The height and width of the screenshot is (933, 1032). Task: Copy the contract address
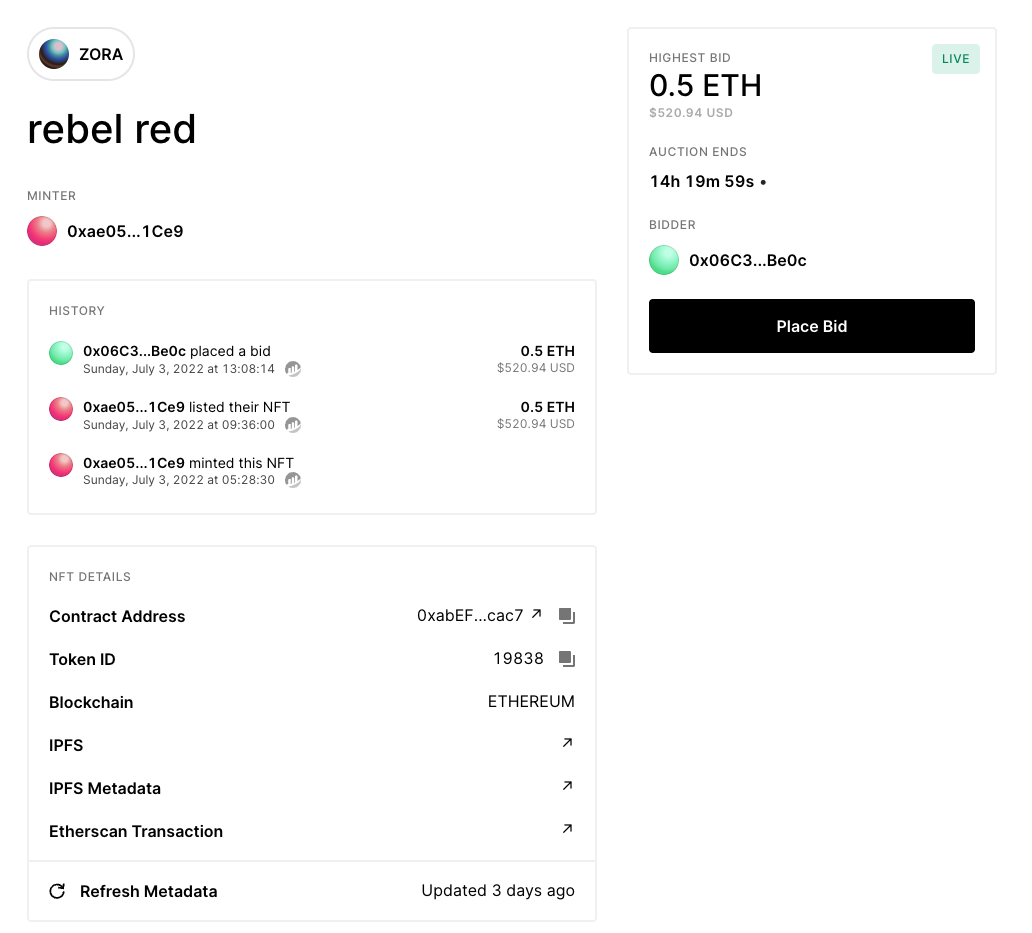pyautogui.click(x=566, y=616)
